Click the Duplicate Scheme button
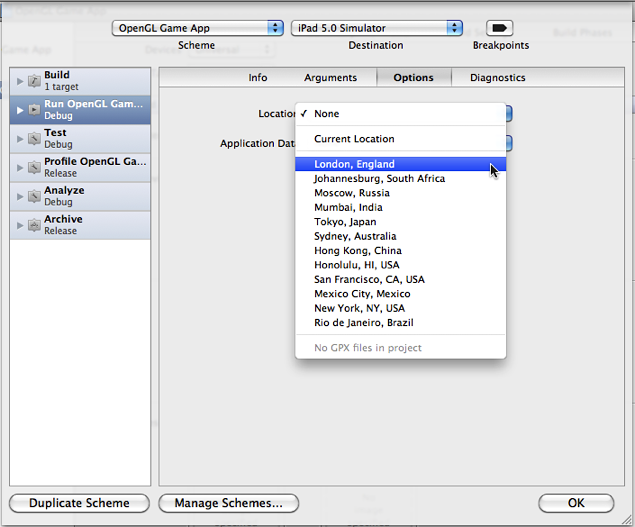635x527 pixels. click(x=79, y=503)
